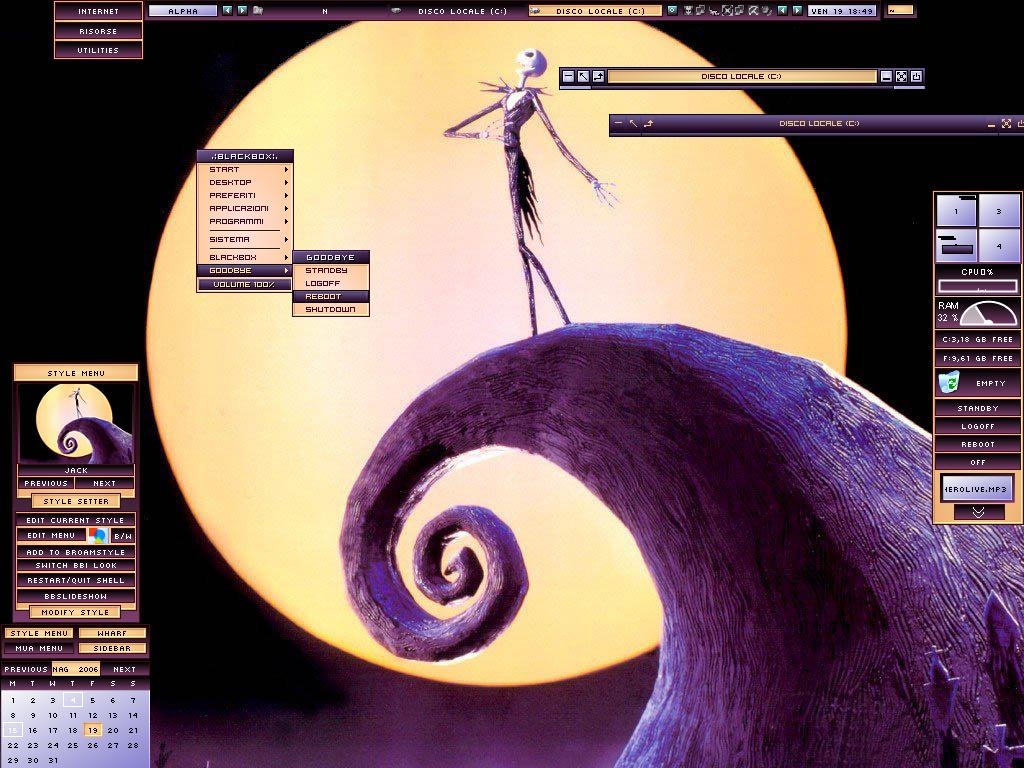The width and height of the screenshot is (1024, 768).
Task: Click the square tray icon right of active task
Action: 672,10
